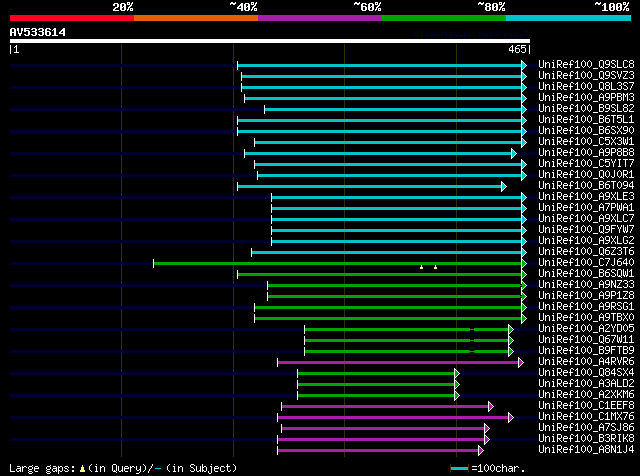Viewport: 640px width, 476px height.
Task: Select the UniRef100_Q0J0R1 label
Action: 586,174
